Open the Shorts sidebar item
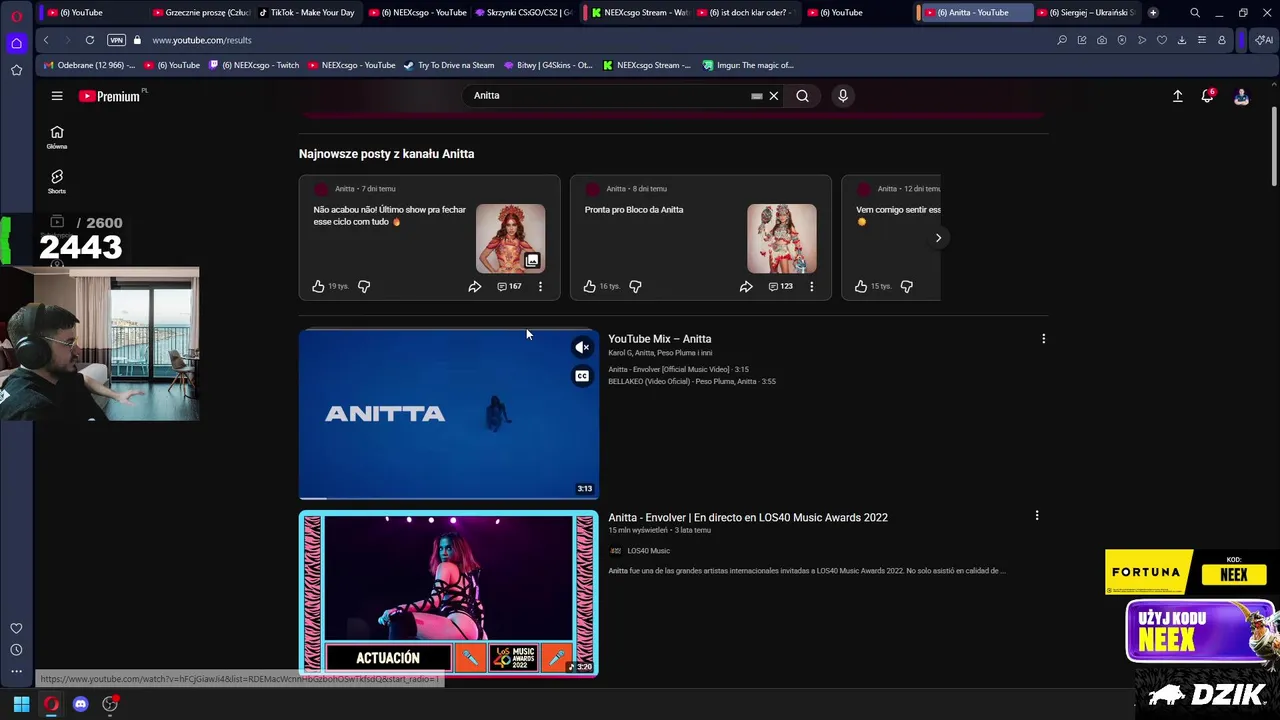Image resolution: width=1280 pixels, height=720 pixels. click(57, 182)
